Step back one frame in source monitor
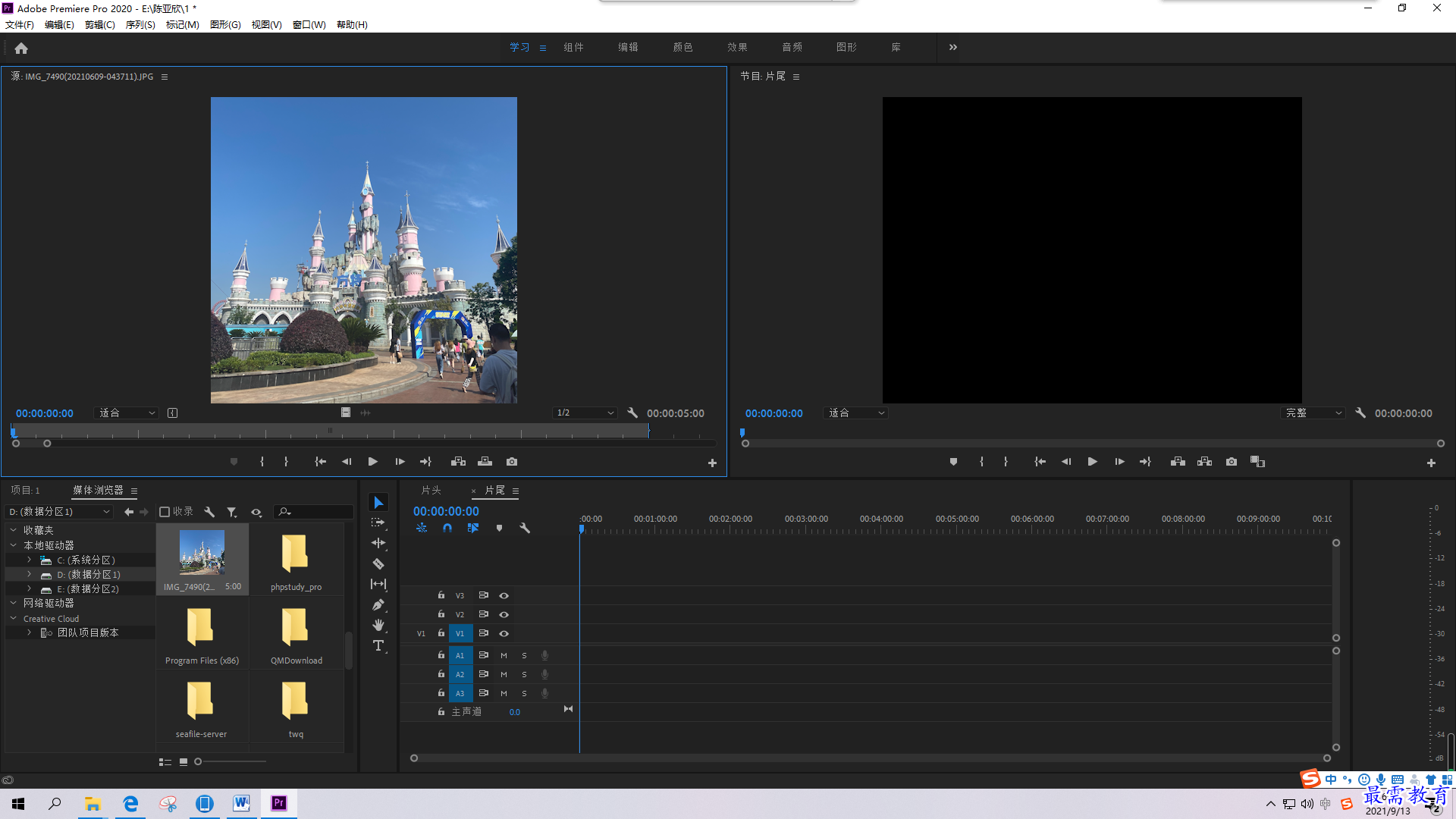 coord(347,461)
